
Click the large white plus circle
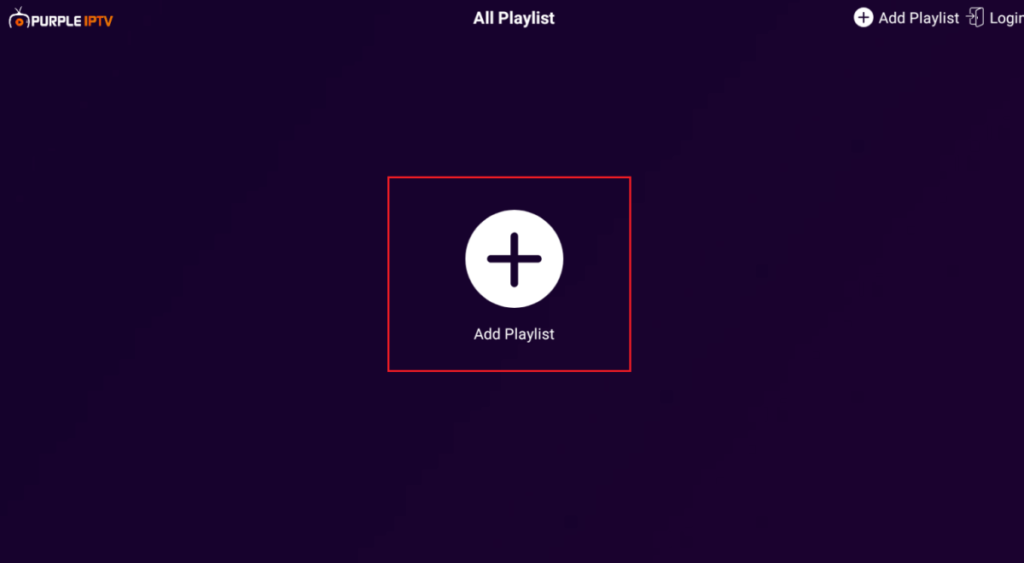[514, 259]
